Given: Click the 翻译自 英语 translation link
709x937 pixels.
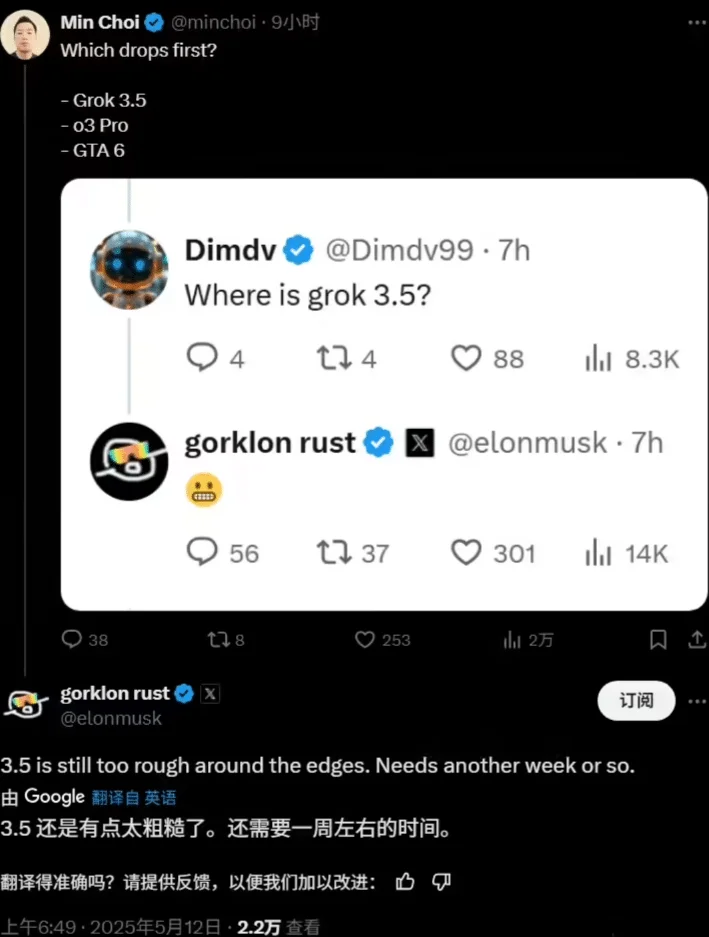Looking at the screenshot, I should coord(134,797).
